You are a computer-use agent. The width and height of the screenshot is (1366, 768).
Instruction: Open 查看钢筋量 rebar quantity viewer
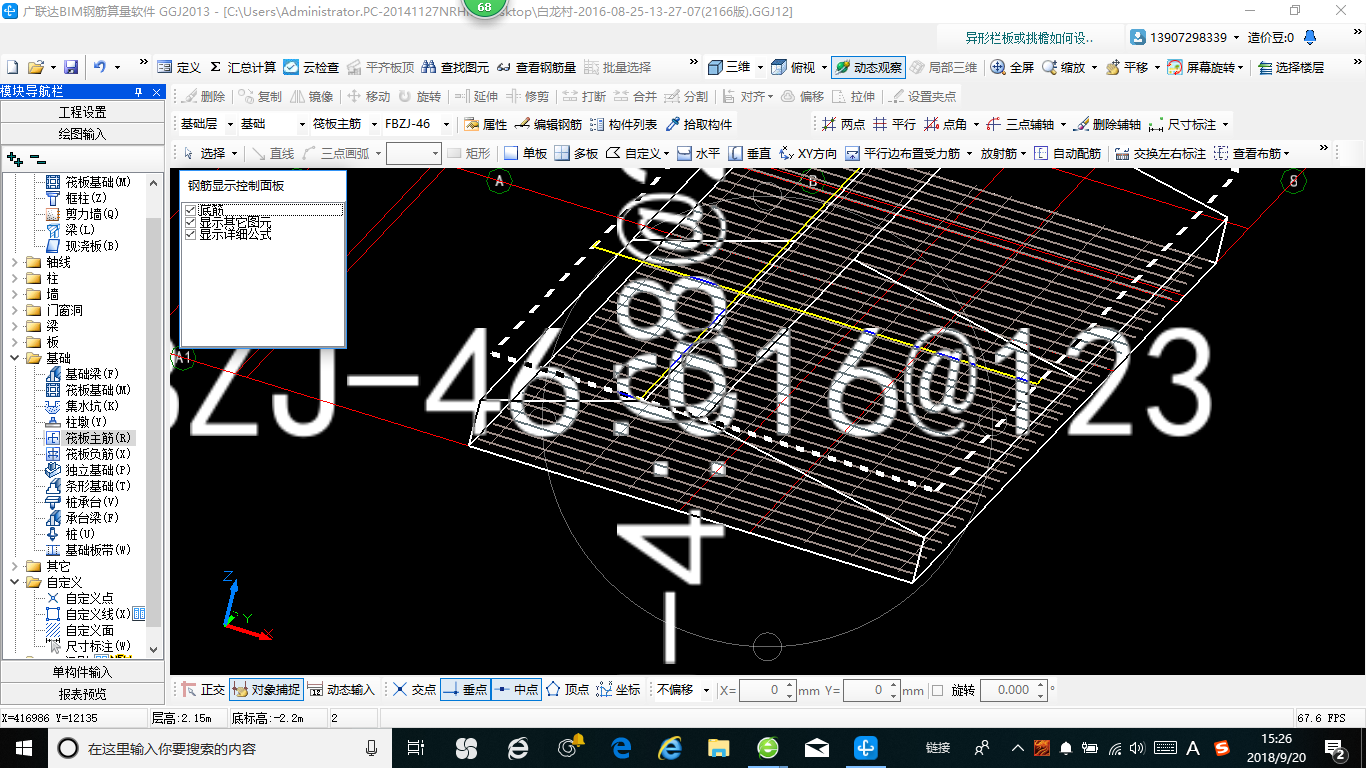(x=536, y=67)
